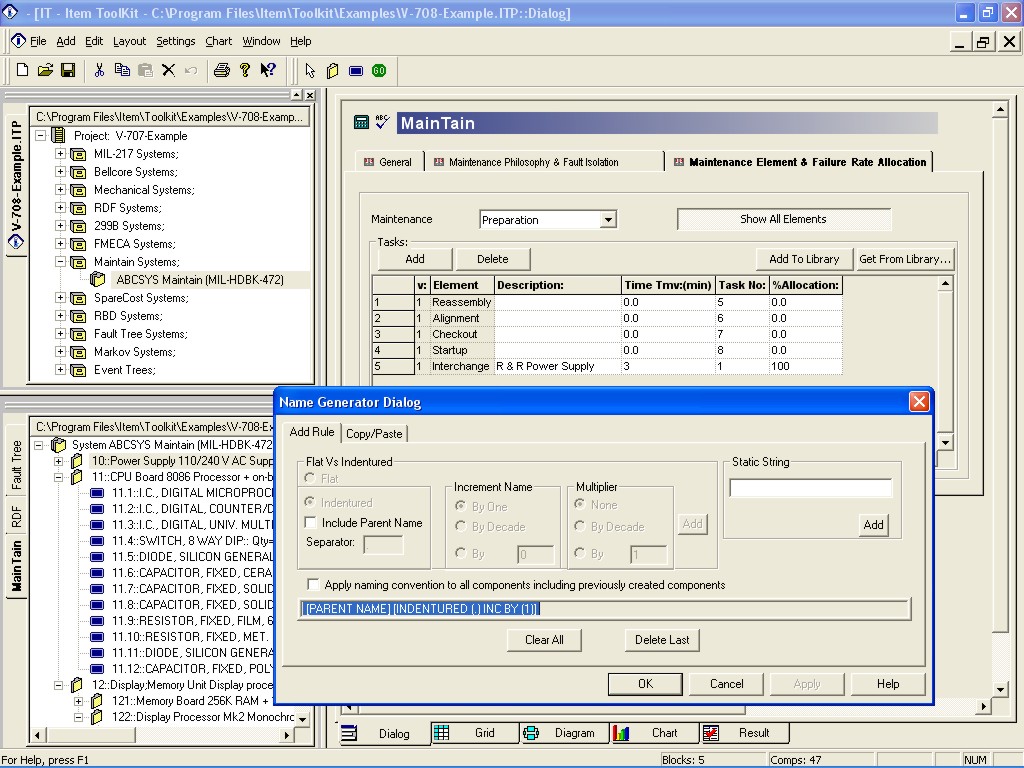Click the Diagram view icon

pos(531,733)
